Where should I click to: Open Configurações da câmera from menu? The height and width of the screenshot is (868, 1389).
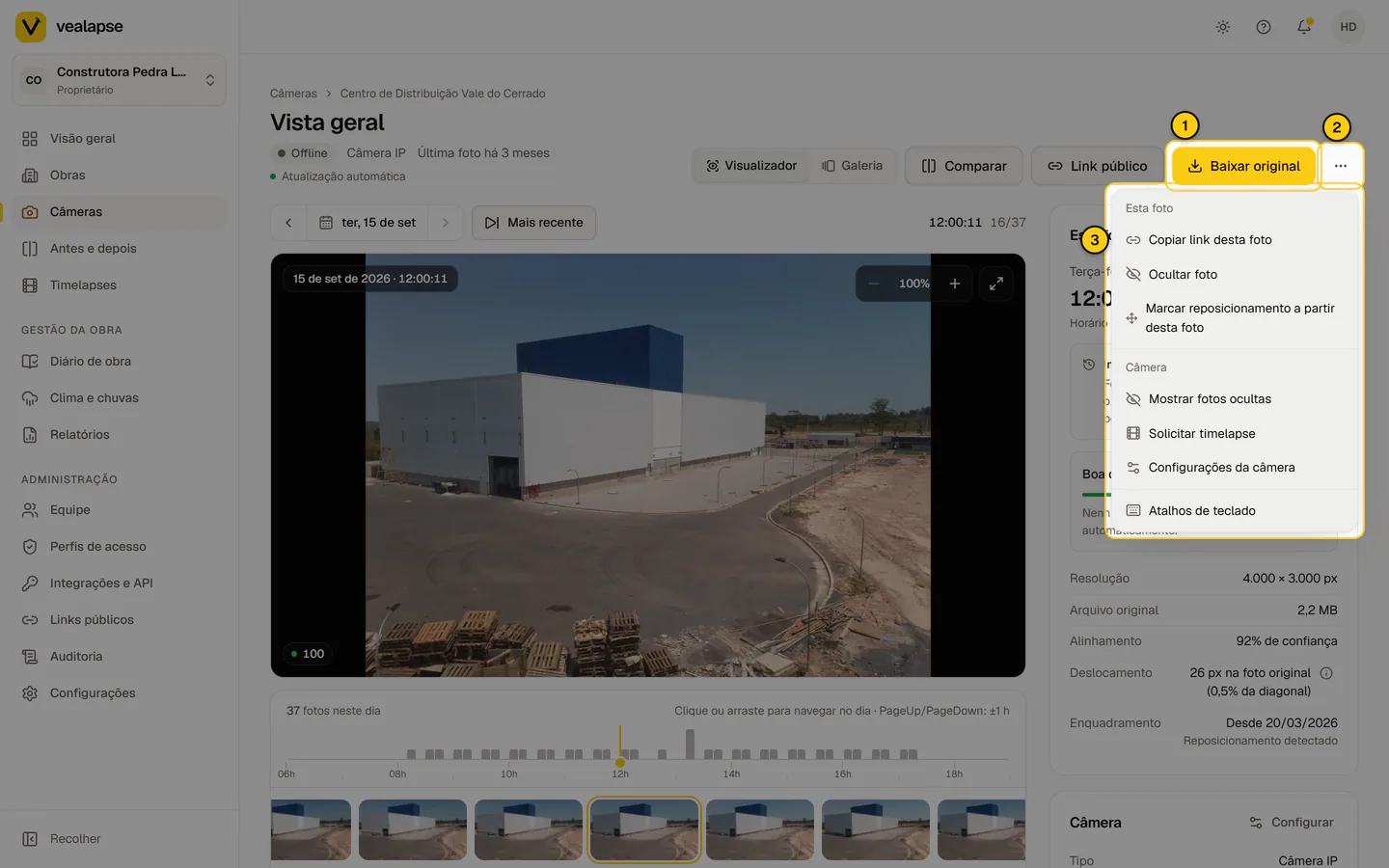[x=1235, y=468]
